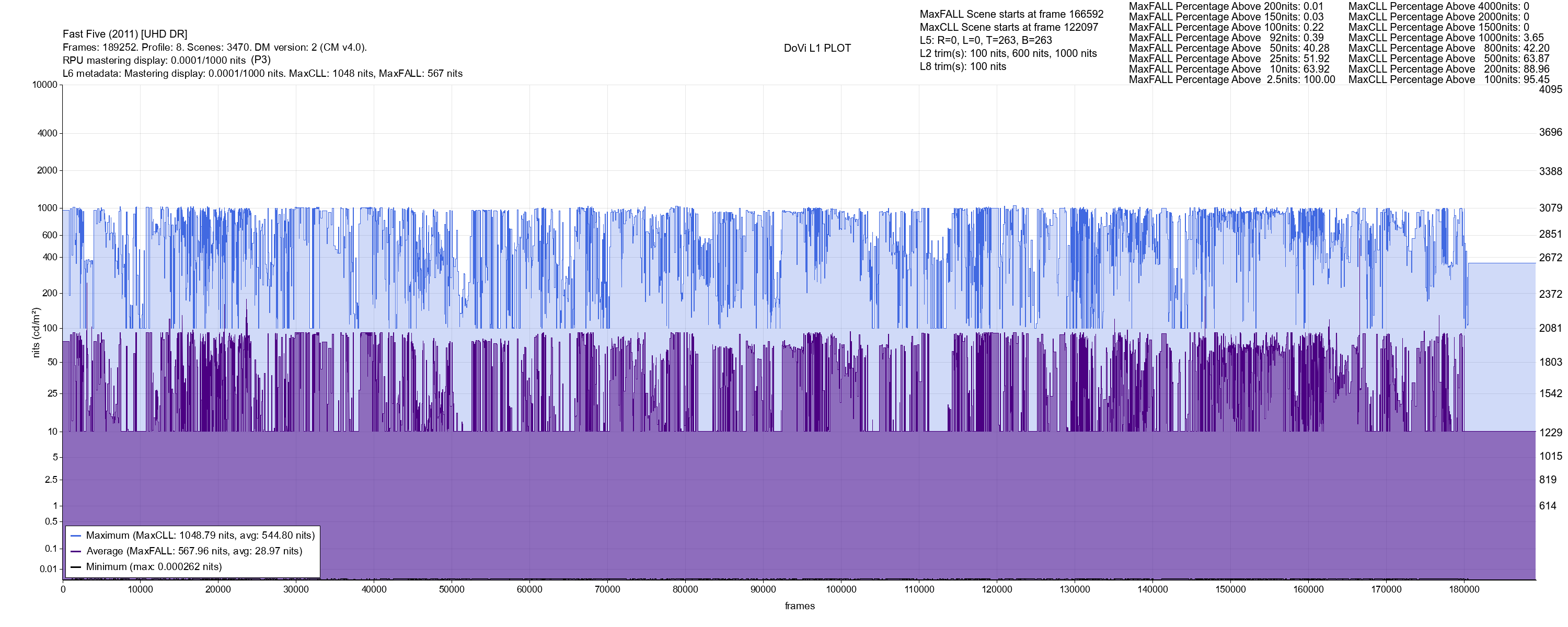Click the MaxFALL Scene starts at frame line

tap(1011, 14)
